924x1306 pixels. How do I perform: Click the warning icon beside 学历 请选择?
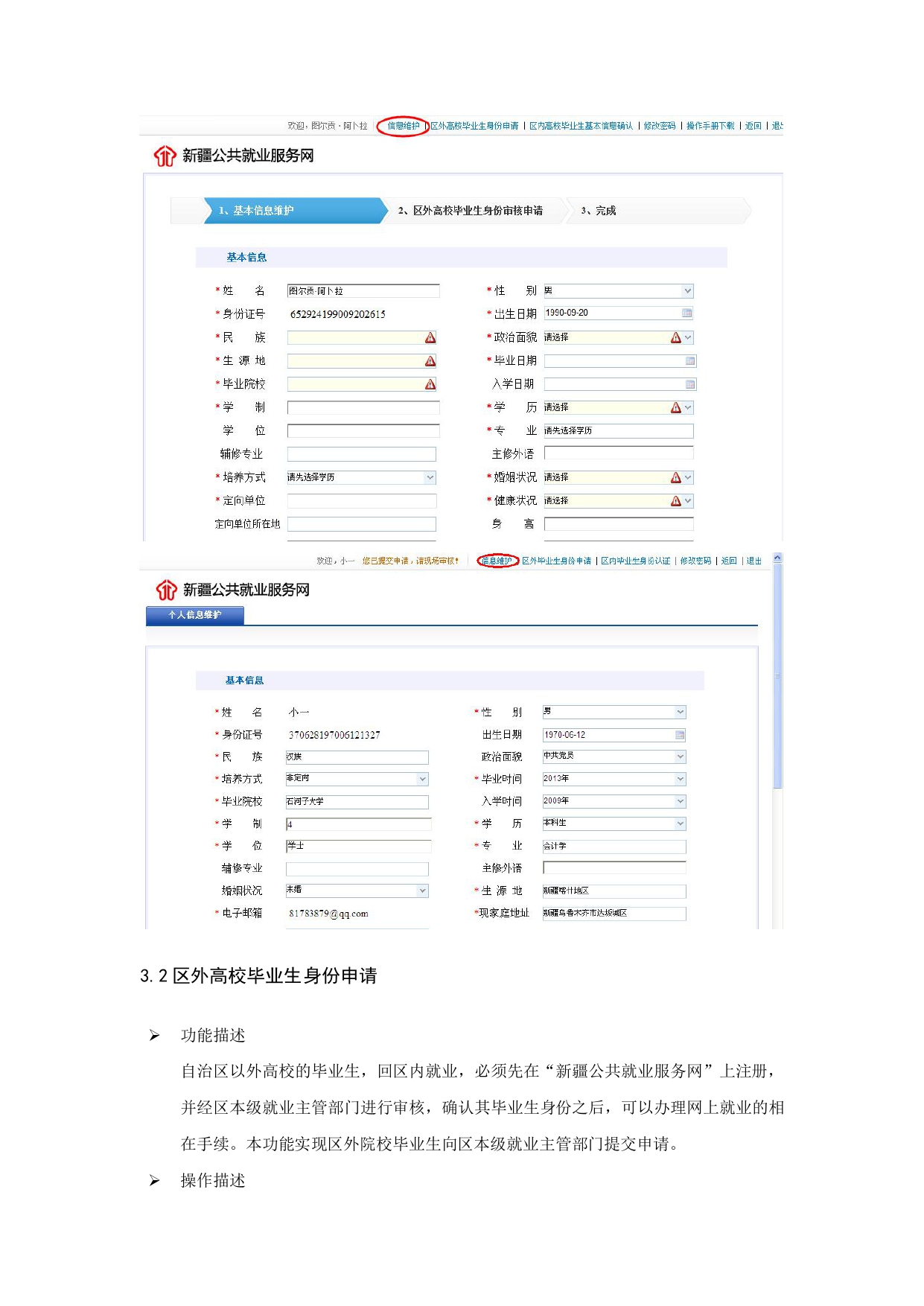click(x=676, y=407)
